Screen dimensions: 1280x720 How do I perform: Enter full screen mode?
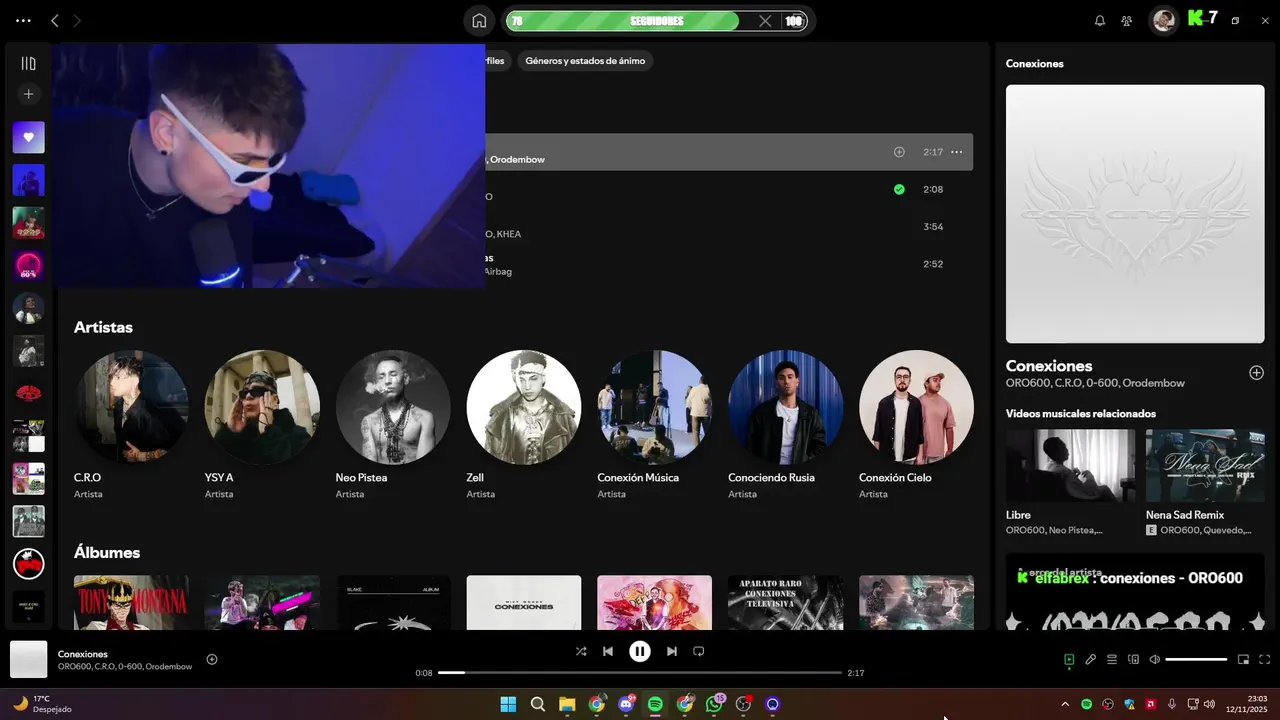[1265, 660]
